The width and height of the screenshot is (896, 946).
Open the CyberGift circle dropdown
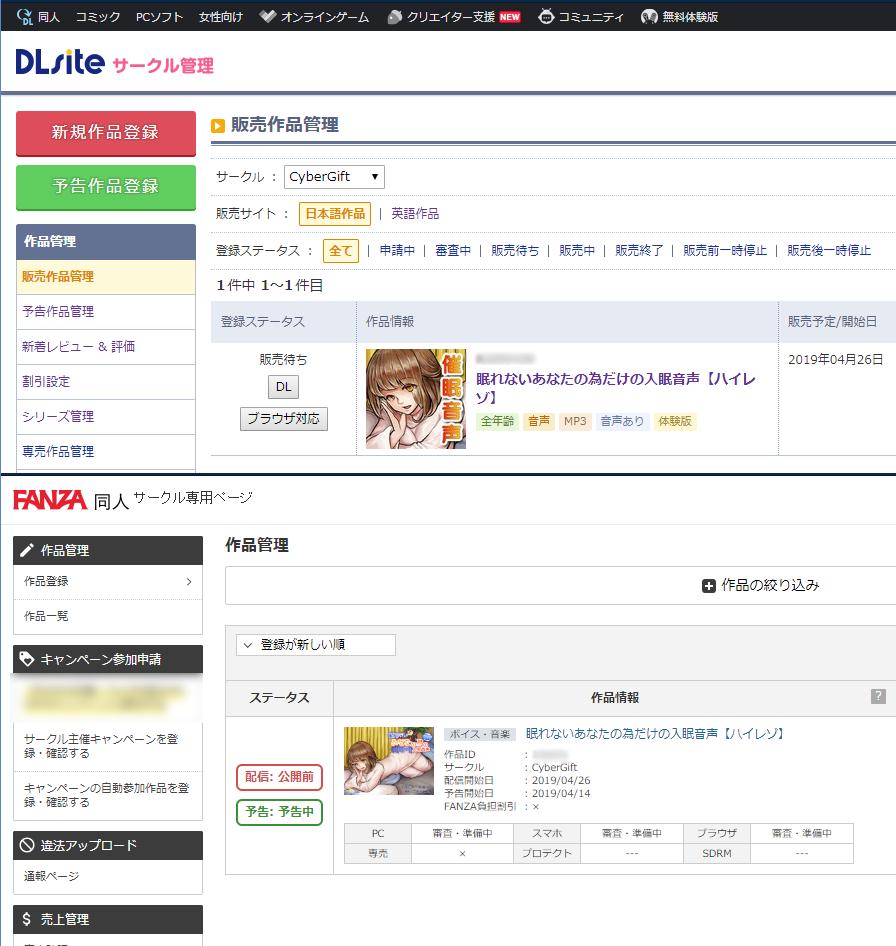(x=334, y=177)
